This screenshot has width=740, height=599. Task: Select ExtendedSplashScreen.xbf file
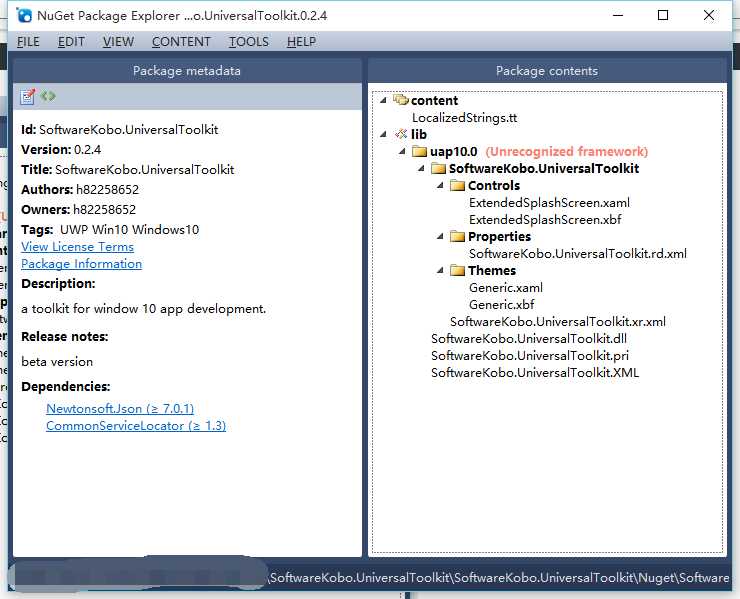[545, 219]
